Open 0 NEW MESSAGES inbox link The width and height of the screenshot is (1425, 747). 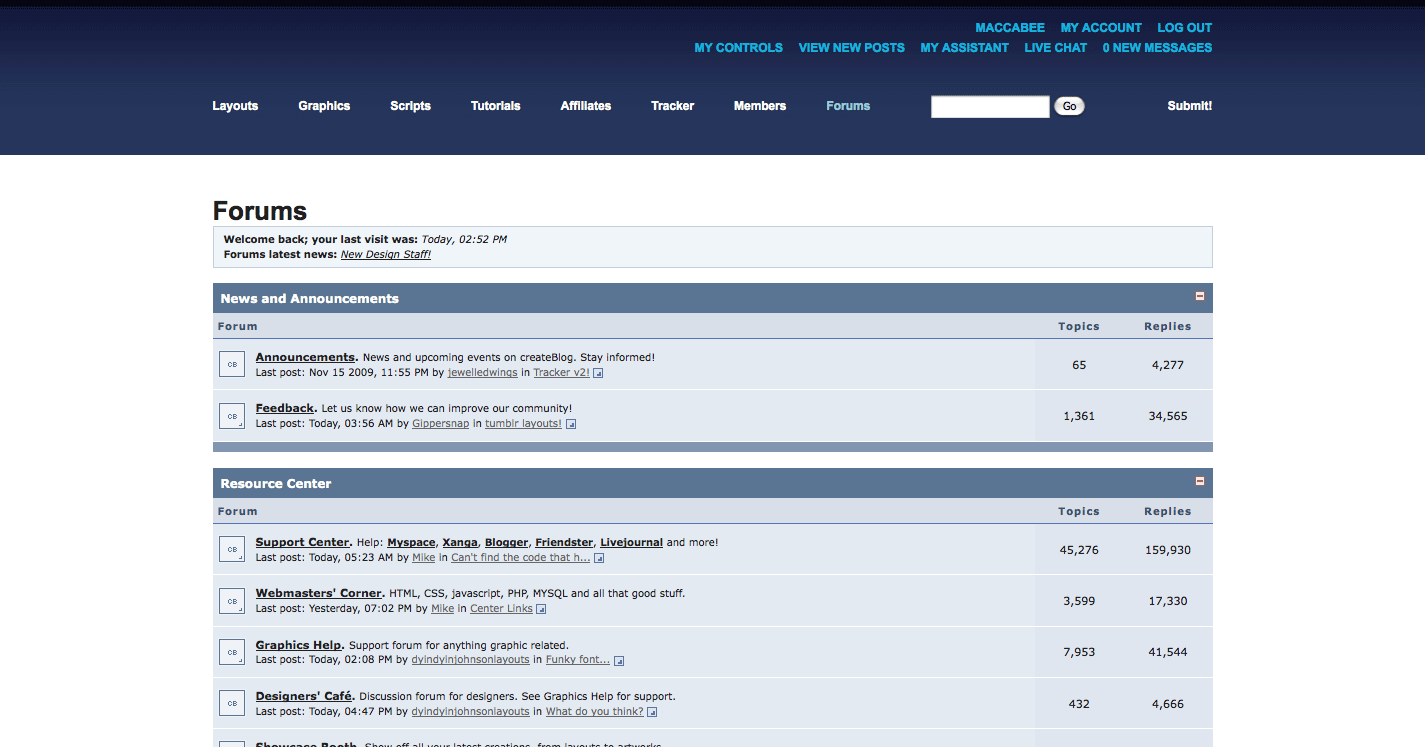tap(1158, 48)
